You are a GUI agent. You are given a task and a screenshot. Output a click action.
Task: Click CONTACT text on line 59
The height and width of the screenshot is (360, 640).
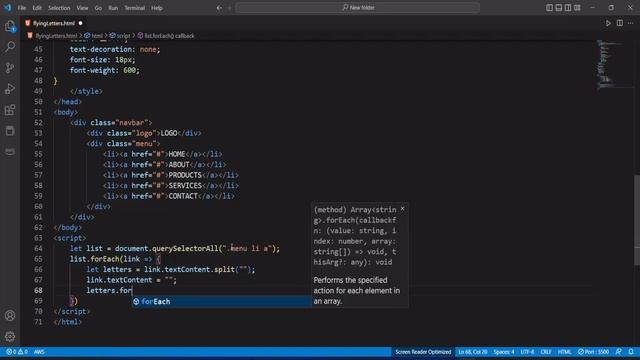pyautogui.click(x=183, y=196)
